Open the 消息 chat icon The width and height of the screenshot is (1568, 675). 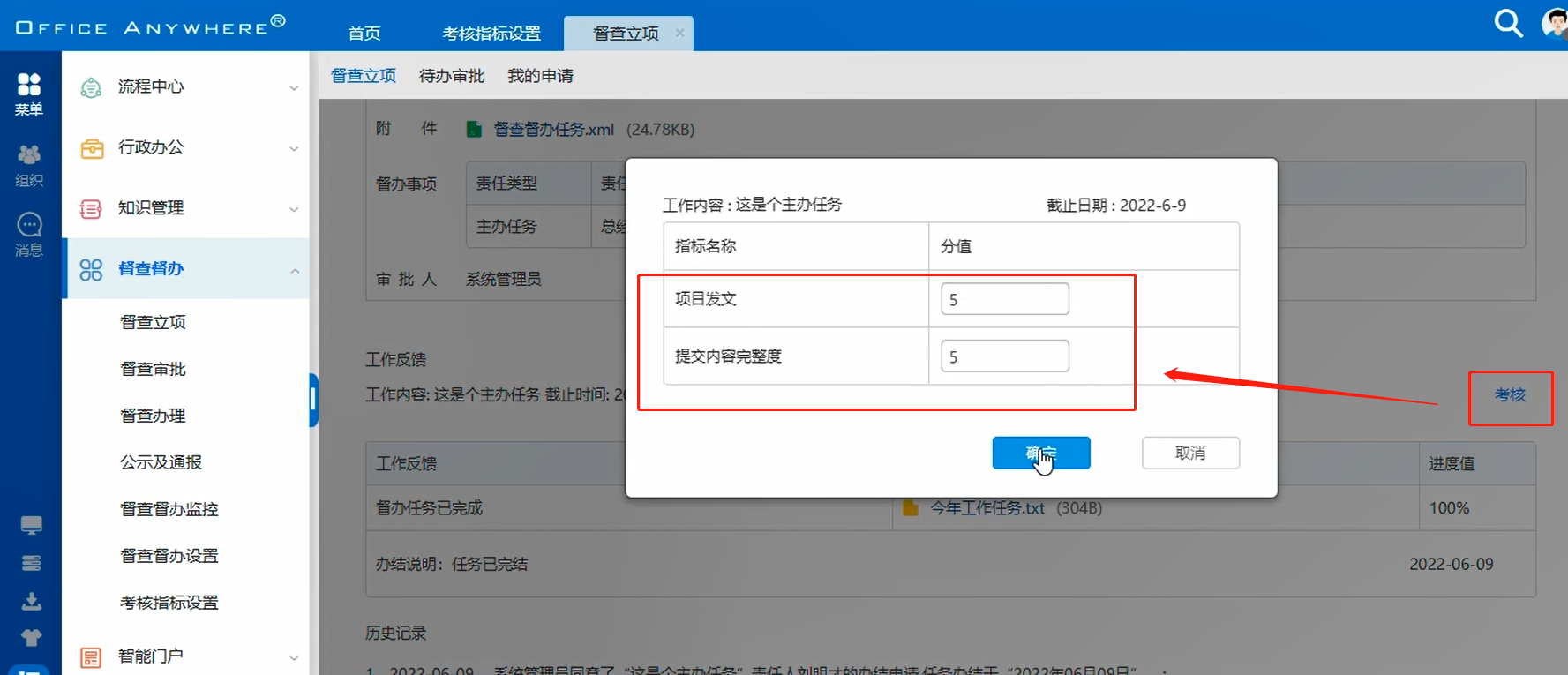tap(29, 235)
